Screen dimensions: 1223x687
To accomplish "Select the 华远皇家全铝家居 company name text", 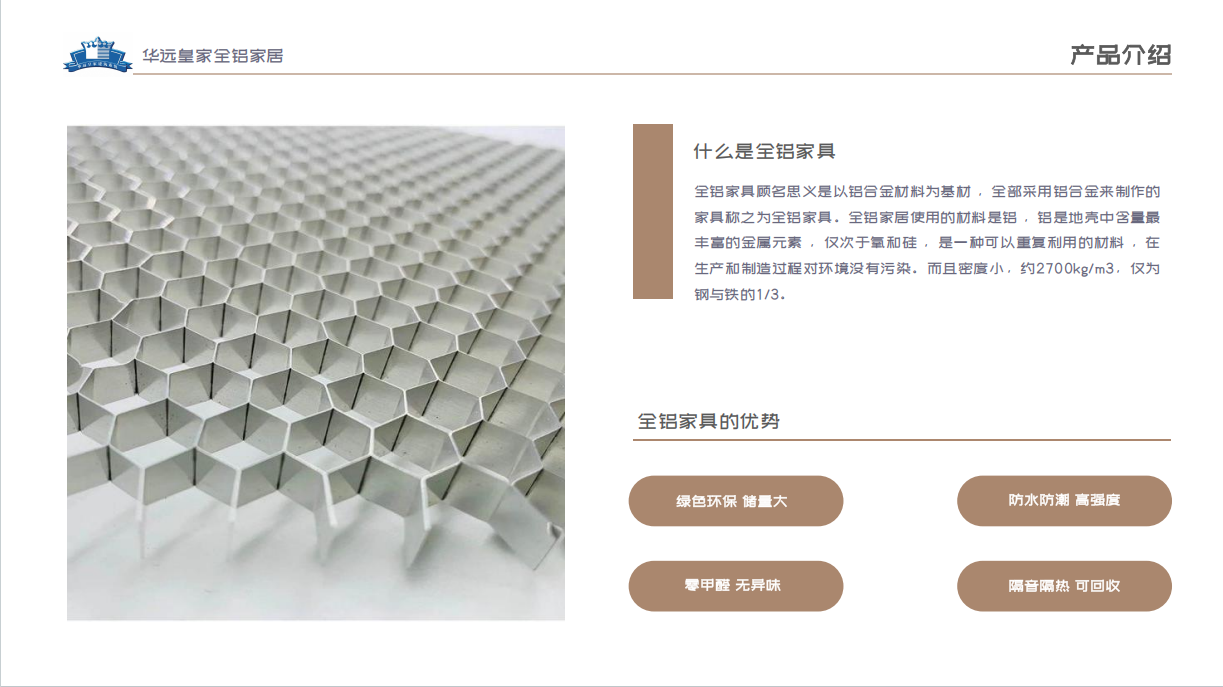I will (212, 56).
